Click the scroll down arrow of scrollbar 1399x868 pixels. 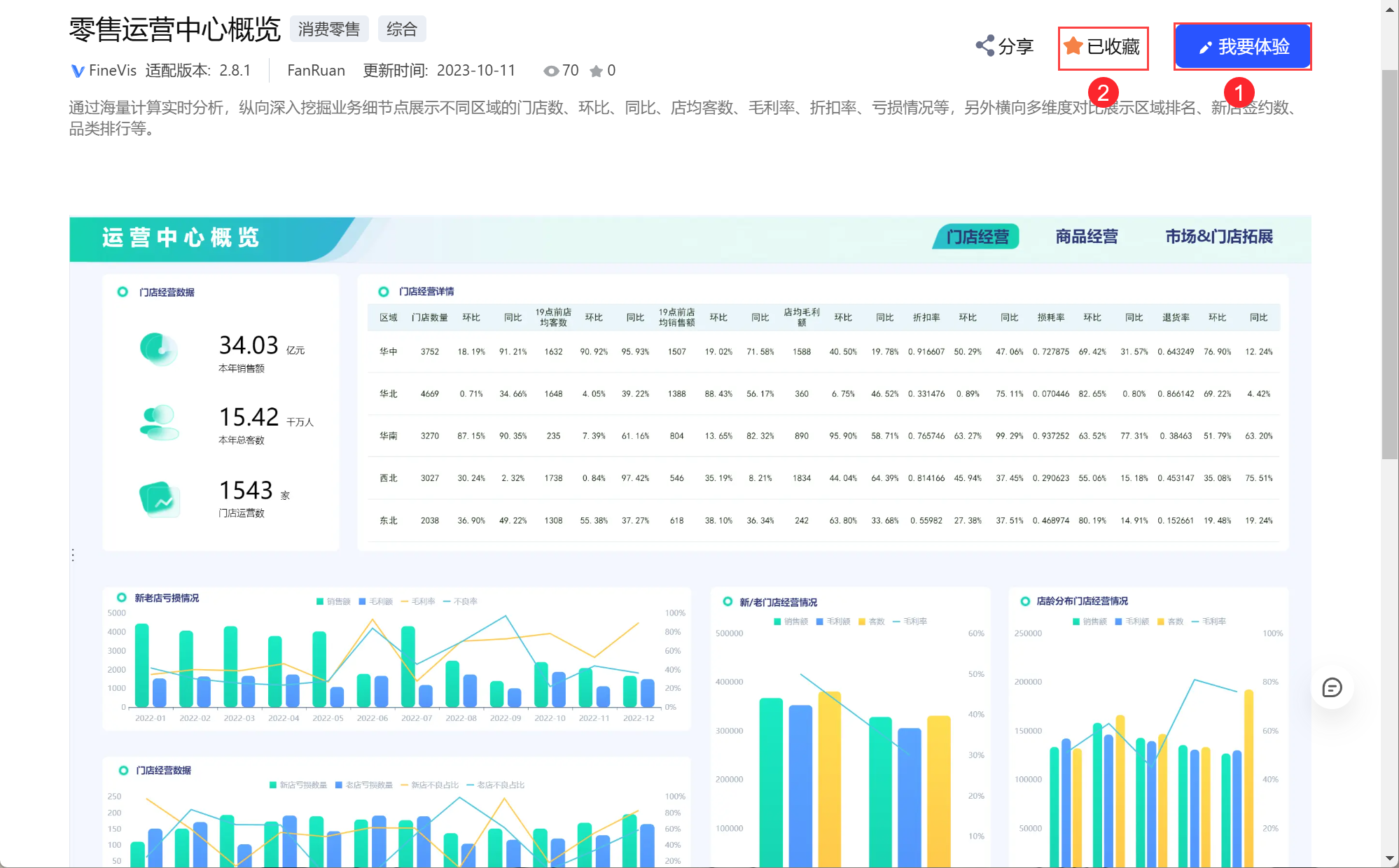[1389, 858]
